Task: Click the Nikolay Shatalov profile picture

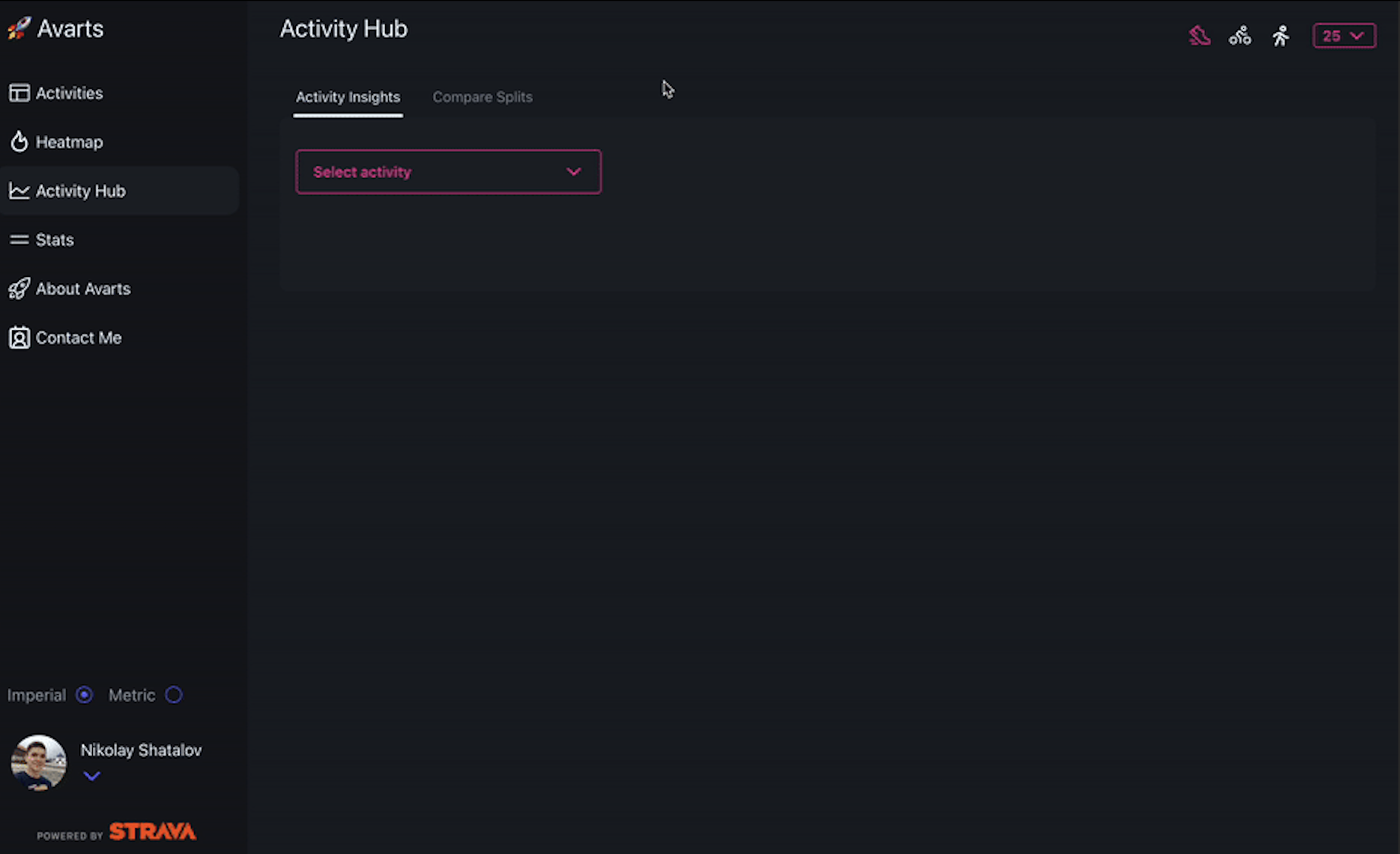Action: click(x=38, y=763)
